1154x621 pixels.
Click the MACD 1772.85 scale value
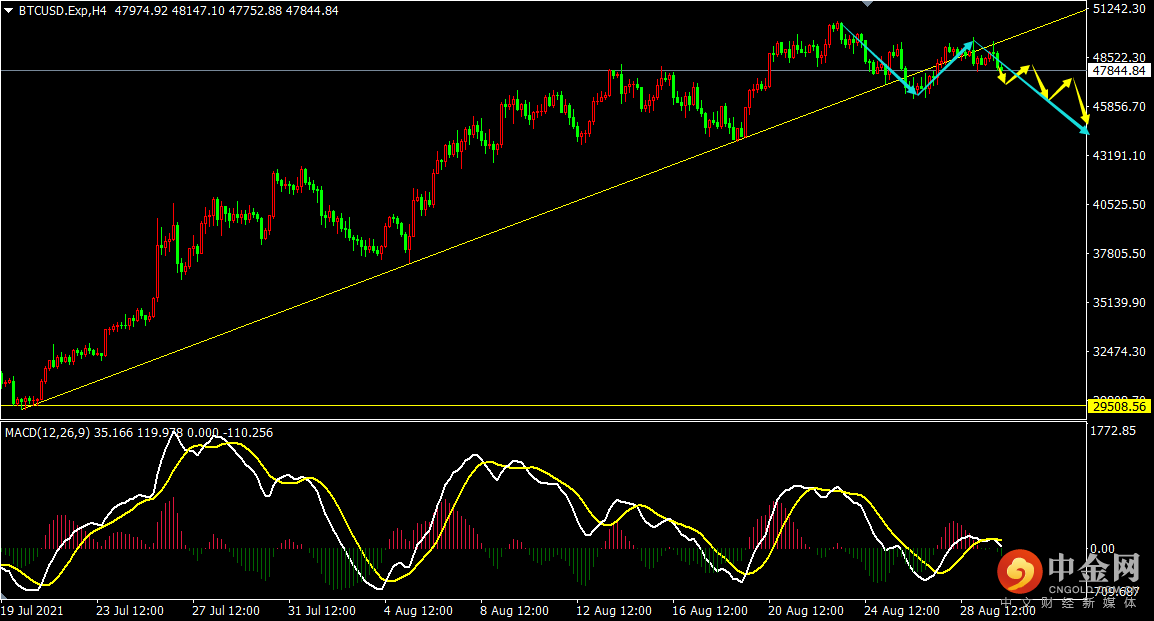1113,430
